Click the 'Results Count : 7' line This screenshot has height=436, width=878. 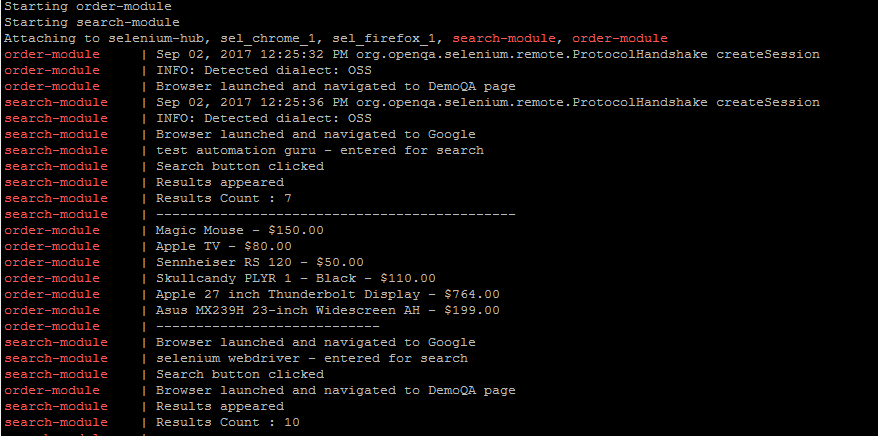[x=223, y=199]
